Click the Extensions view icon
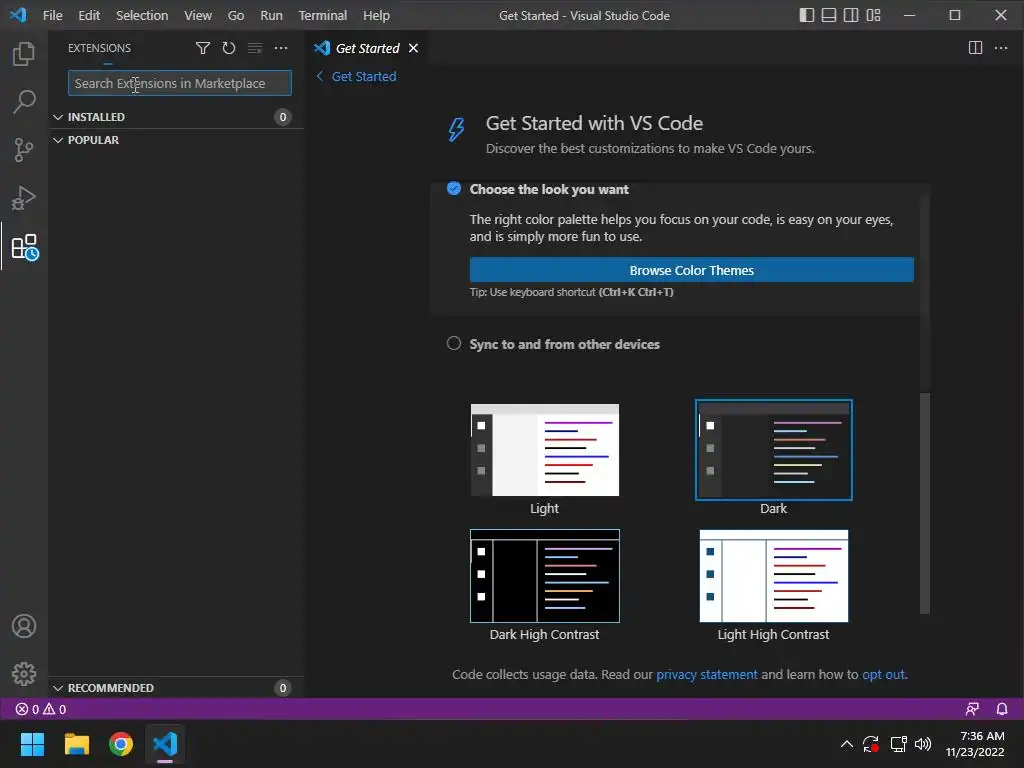This screenshot has height=768, width=1024. pos(25,247)
